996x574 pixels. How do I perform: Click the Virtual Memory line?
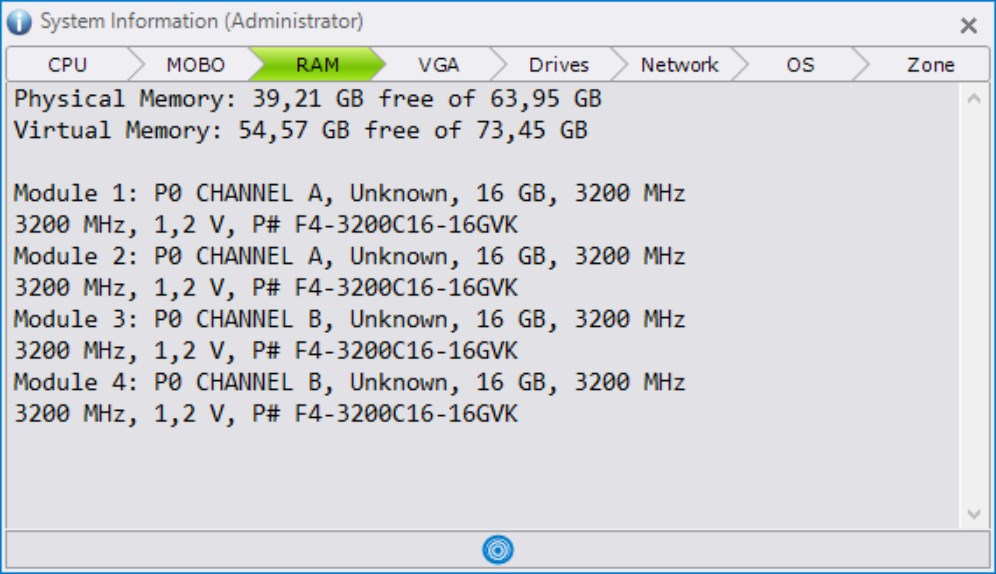point(300,130)
